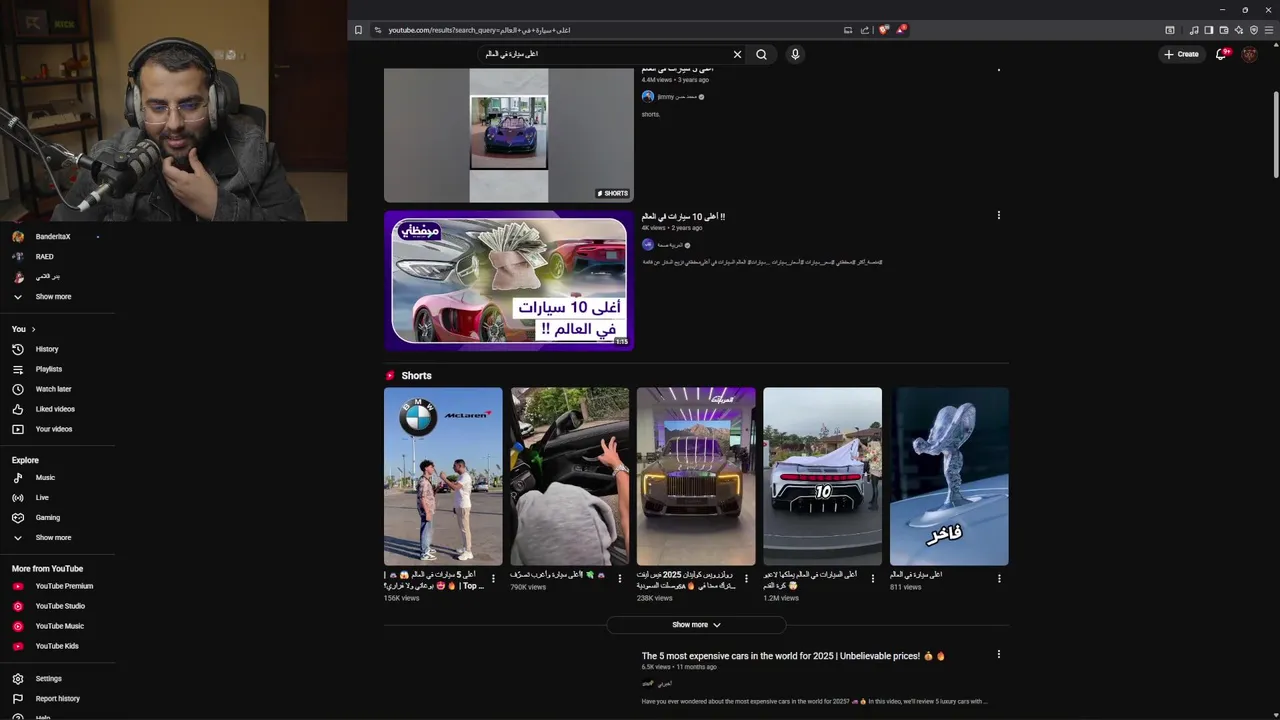
Task: Open options for the 790K views short
Action: pyautogui.click(x=619, y=579)
